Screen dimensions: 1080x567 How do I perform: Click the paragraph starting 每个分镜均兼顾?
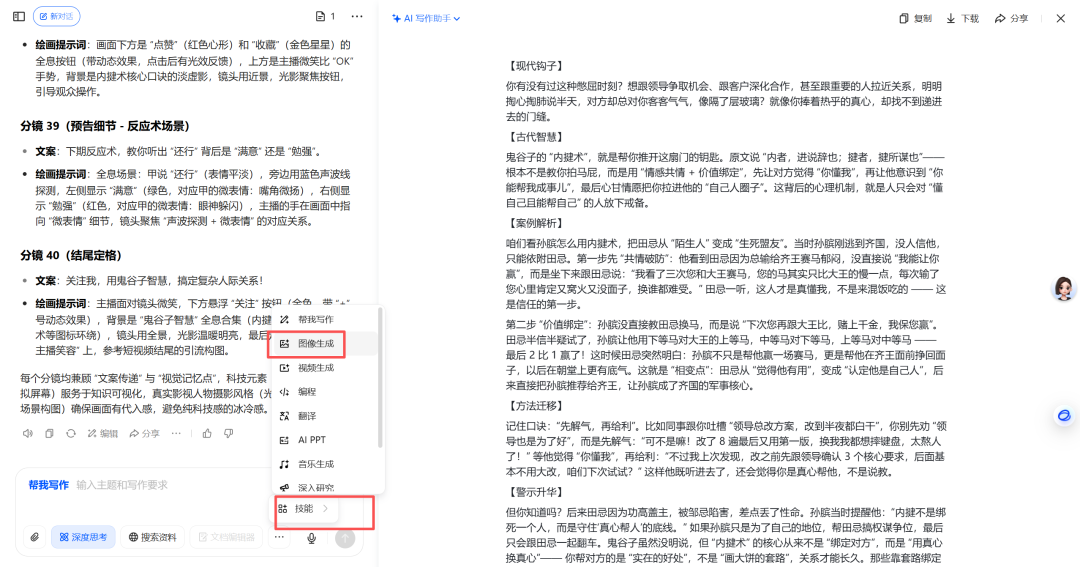[x=146, y=393]
